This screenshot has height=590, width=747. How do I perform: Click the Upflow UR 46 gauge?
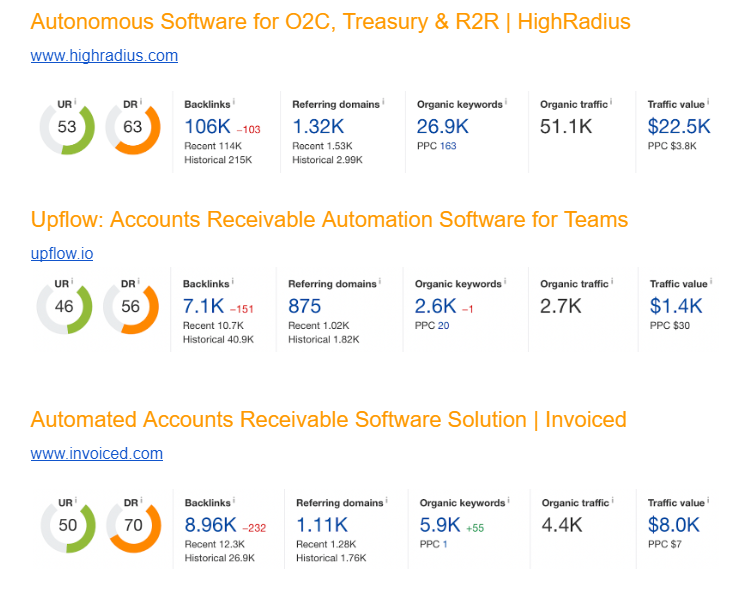pos(64,306)
